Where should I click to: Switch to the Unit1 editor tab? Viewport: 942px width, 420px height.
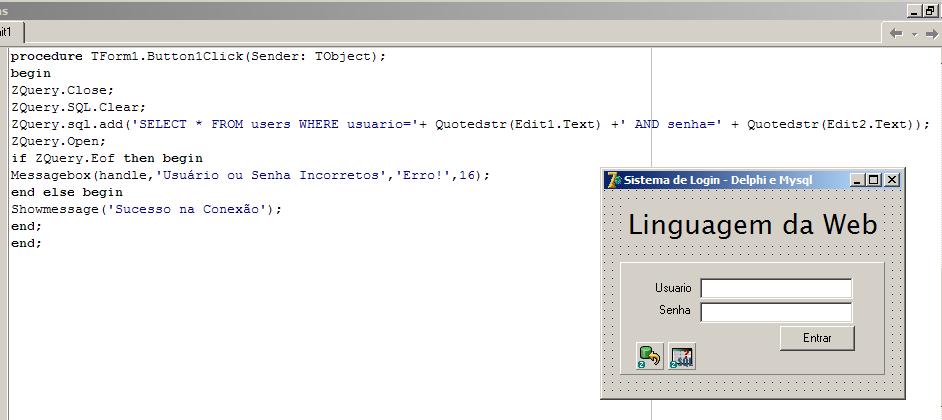coord(9,31)
